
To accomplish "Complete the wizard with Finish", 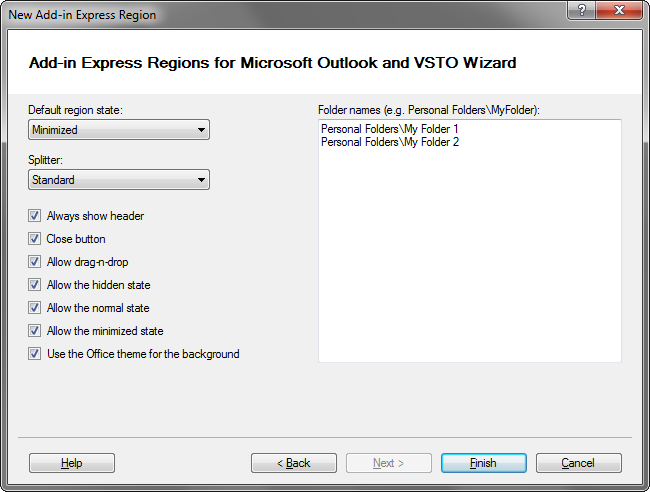I will pos(483,463).
